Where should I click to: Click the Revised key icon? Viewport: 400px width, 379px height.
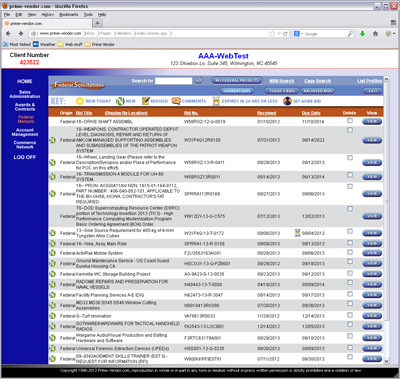coord(145,101)
